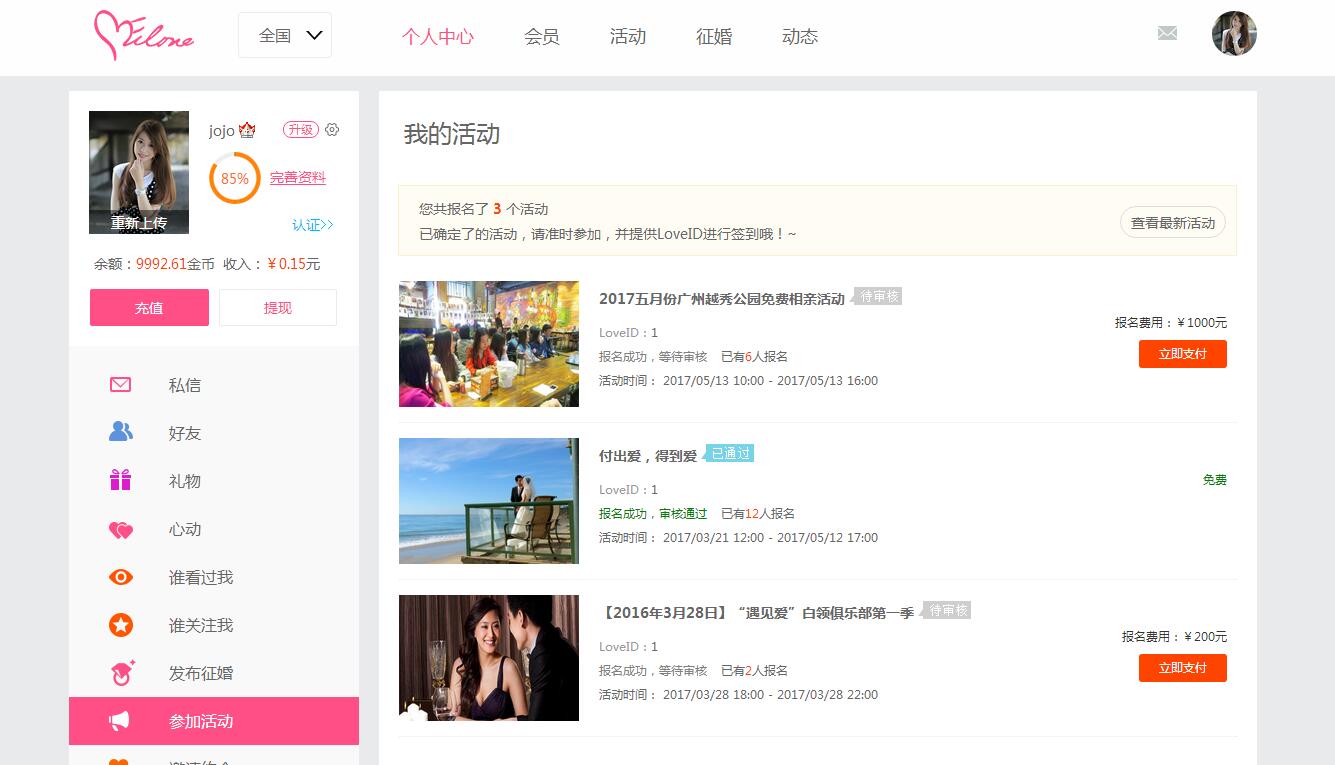The width and height of the screenshot is (1335, 765).
Task: Open 谁关注我 star icon
Action: (121, 625)
